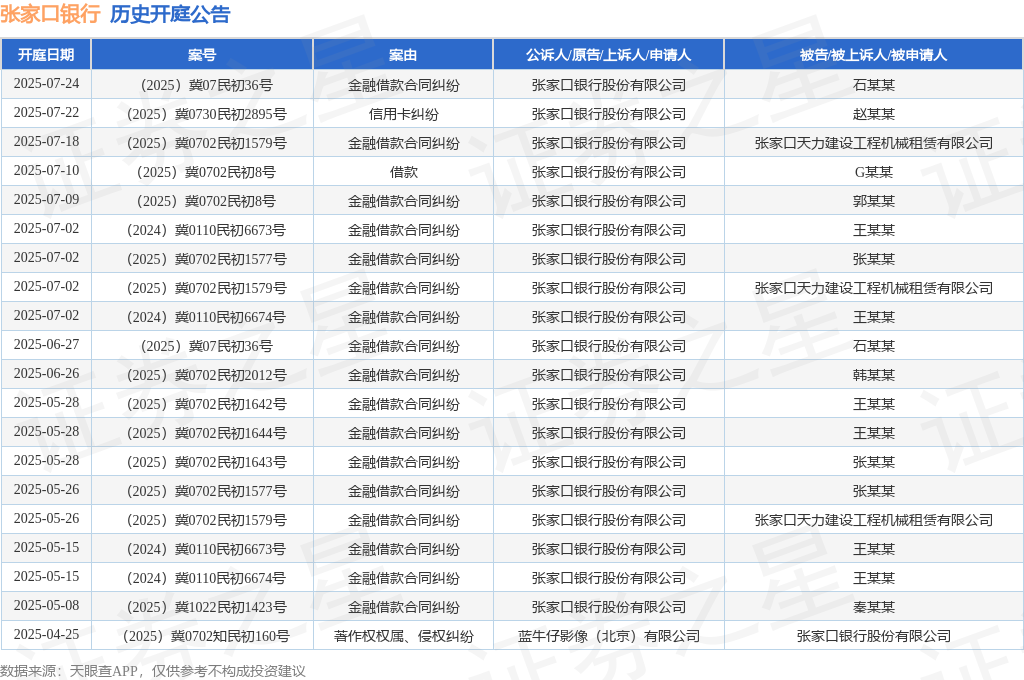Click defendant G某某
1024x680 pixels.
874,172
